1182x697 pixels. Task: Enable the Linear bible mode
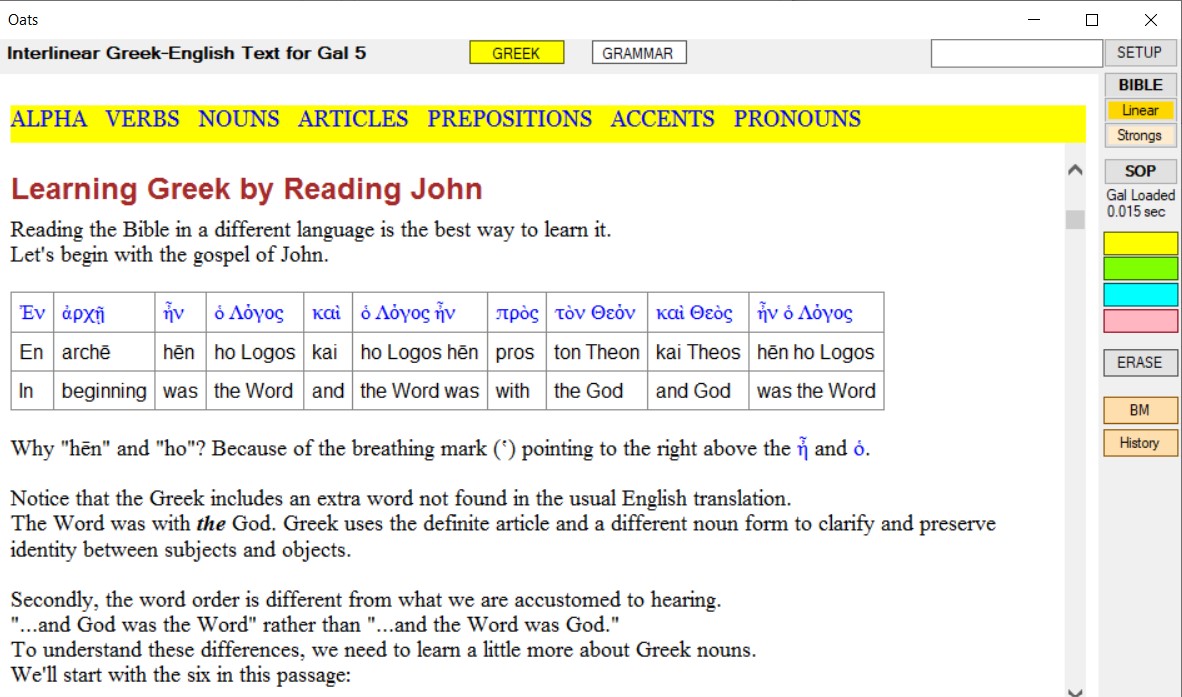click(1140, 110)
